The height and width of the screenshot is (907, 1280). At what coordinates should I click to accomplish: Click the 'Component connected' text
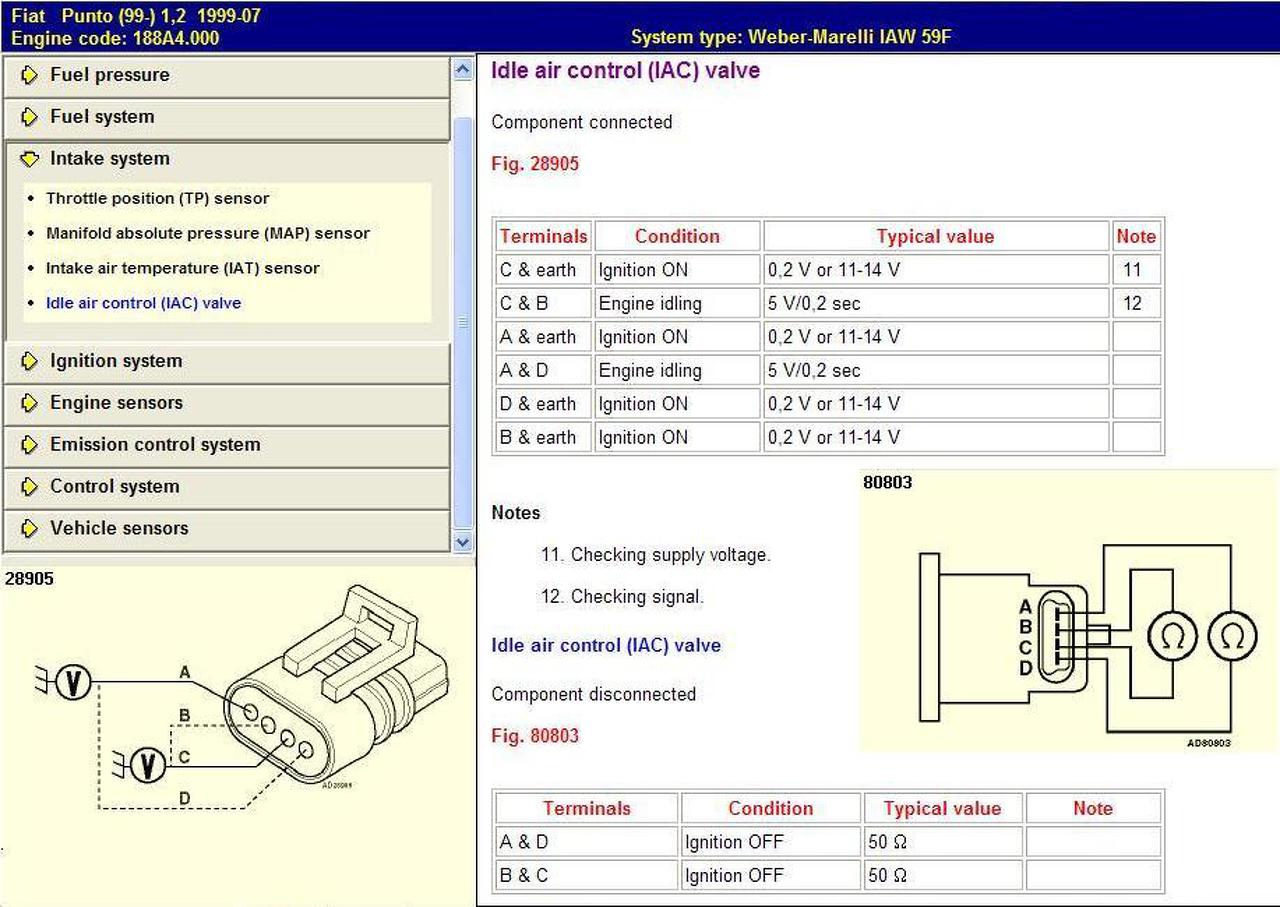[582, 122]
